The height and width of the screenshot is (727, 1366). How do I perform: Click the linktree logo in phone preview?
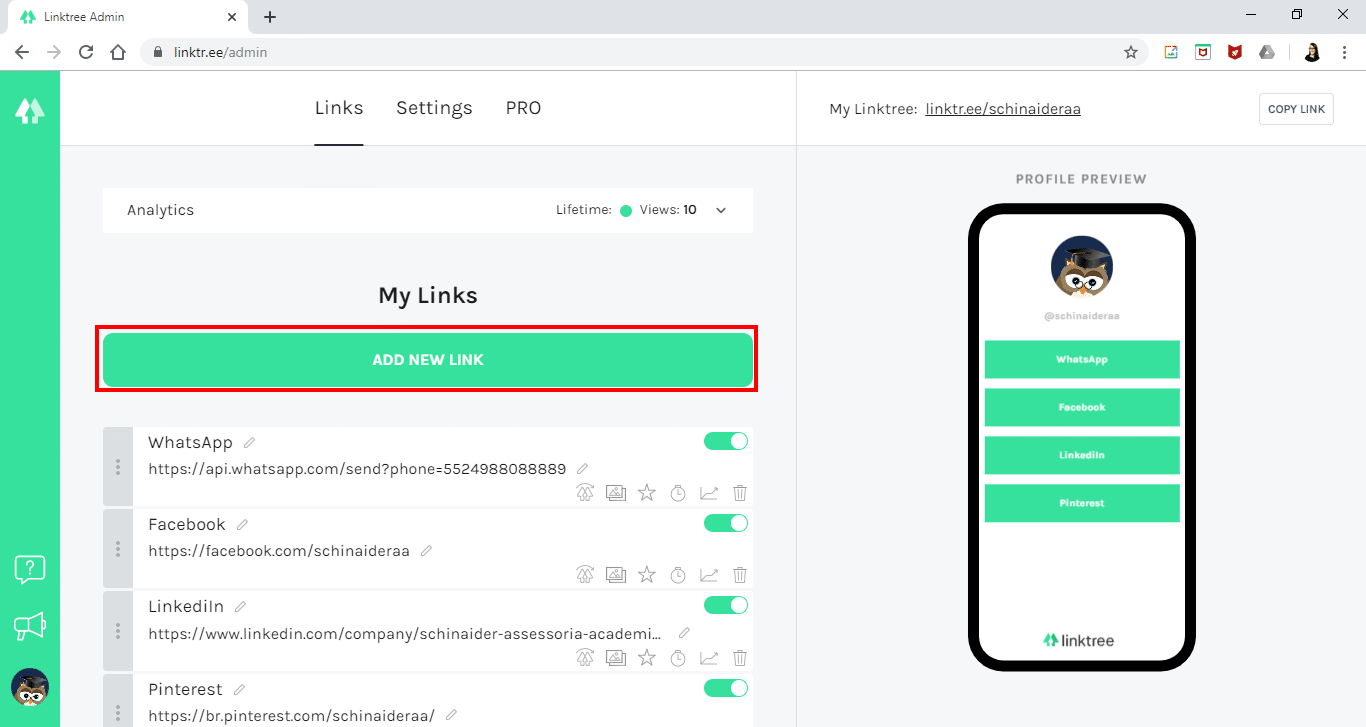coord(1079,640)
